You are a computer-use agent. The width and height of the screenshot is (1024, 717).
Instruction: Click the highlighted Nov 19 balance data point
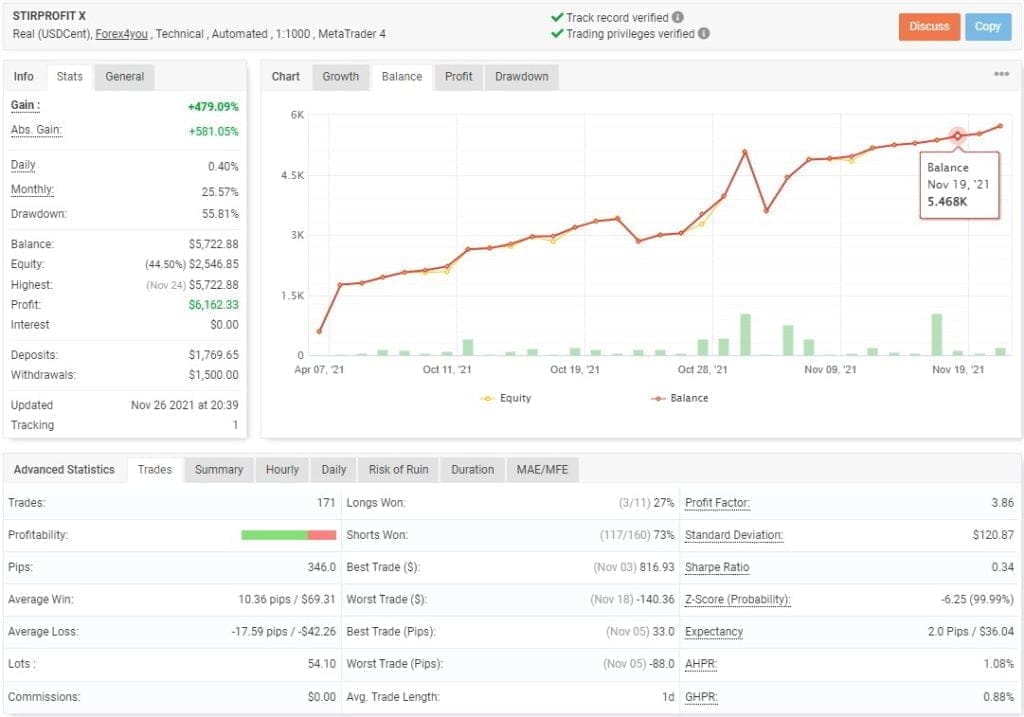[x=957, y=135]
